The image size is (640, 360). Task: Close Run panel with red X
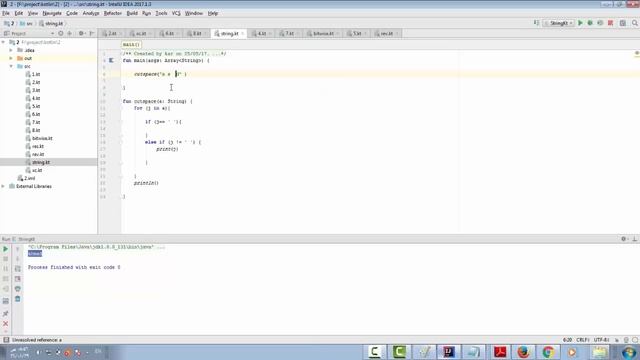point(6,324)
